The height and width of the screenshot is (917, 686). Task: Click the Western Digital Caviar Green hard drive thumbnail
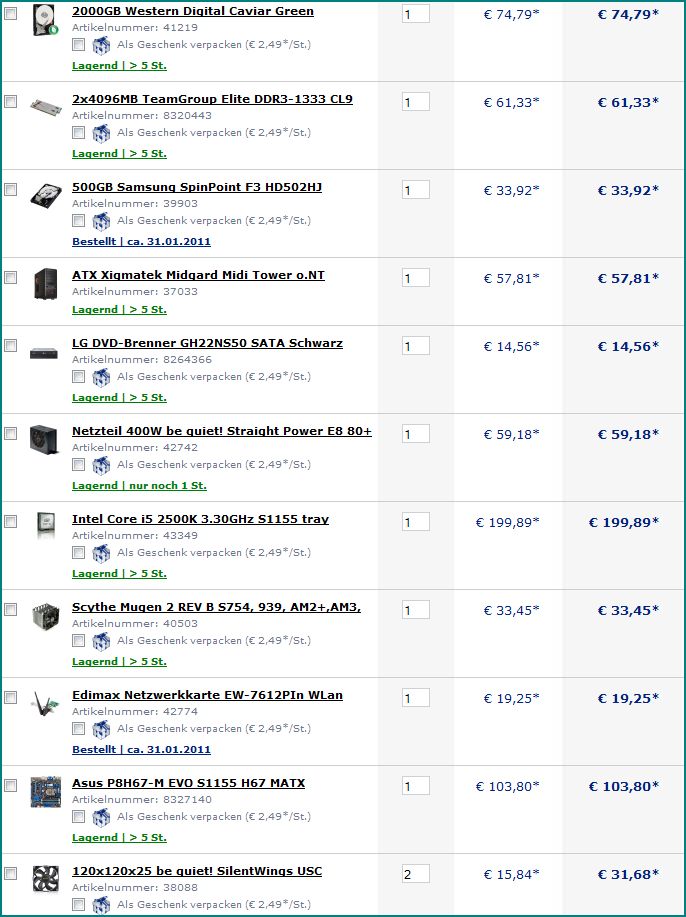coord(46,21)
